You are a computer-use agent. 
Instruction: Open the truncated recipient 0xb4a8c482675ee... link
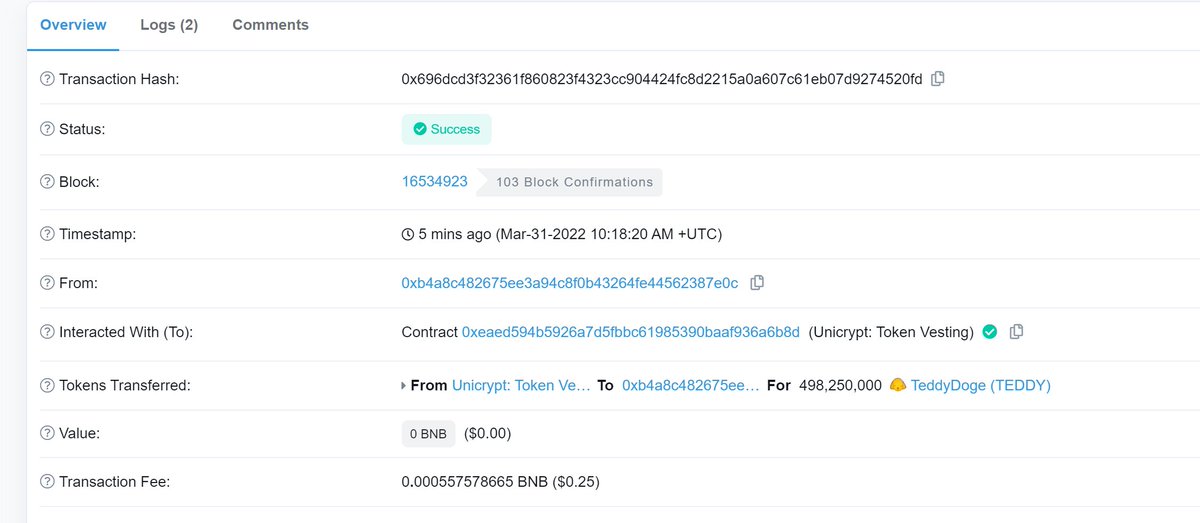pos(691,385)
